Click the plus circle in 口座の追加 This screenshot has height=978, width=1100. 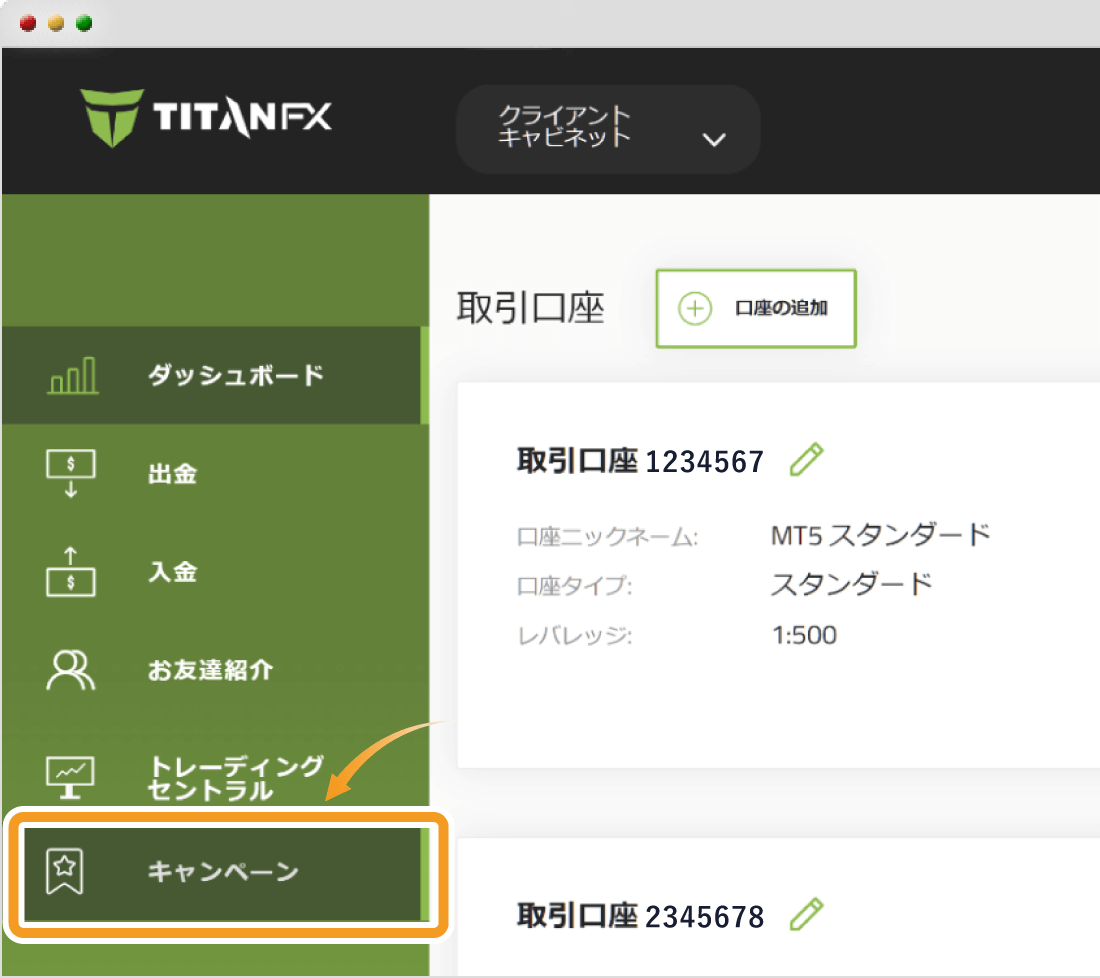tap(695, 308)
